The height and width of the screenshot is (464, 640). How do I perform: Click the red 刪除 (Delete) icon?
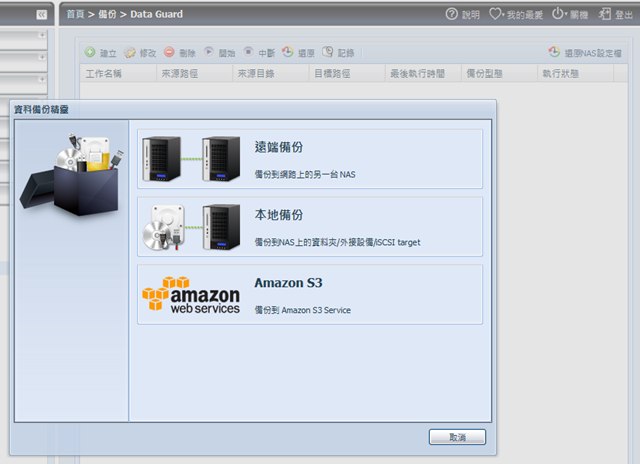169,52
